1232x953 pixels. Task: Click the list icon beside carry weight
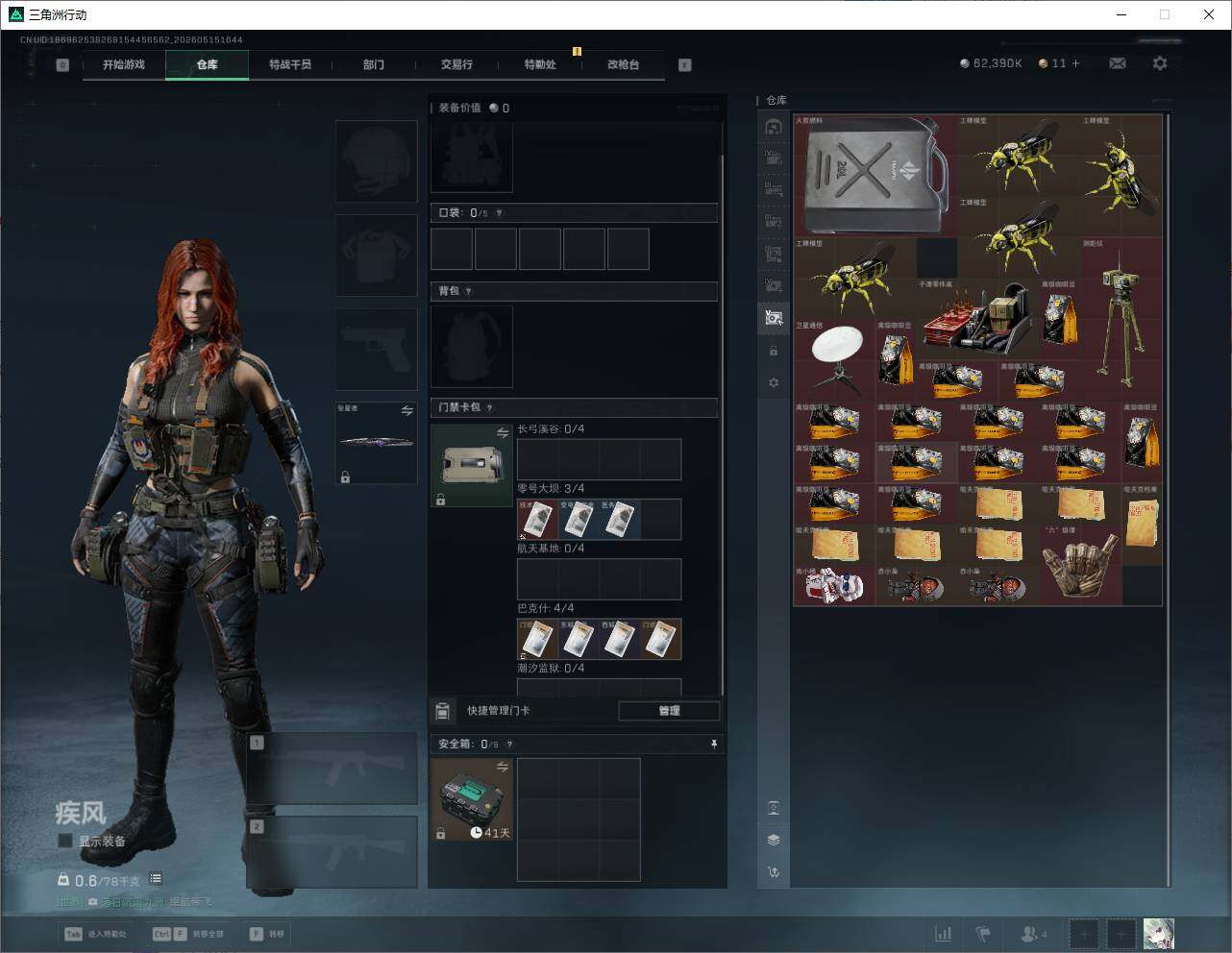coord(156,879)
